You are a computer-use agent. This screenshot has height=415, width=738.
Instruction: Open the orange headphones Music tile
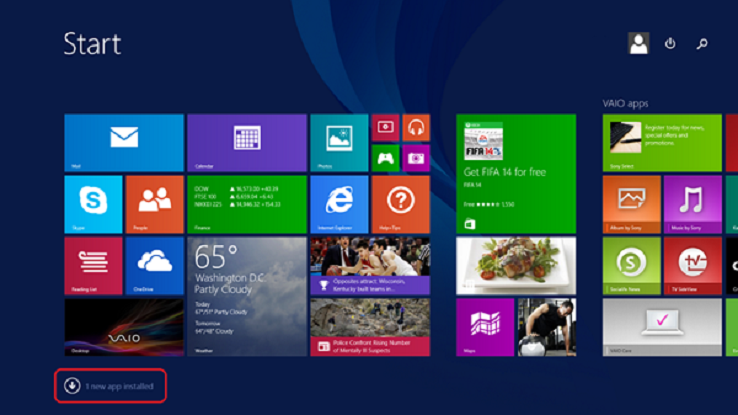pyautogui.click(x=416, y=128)
